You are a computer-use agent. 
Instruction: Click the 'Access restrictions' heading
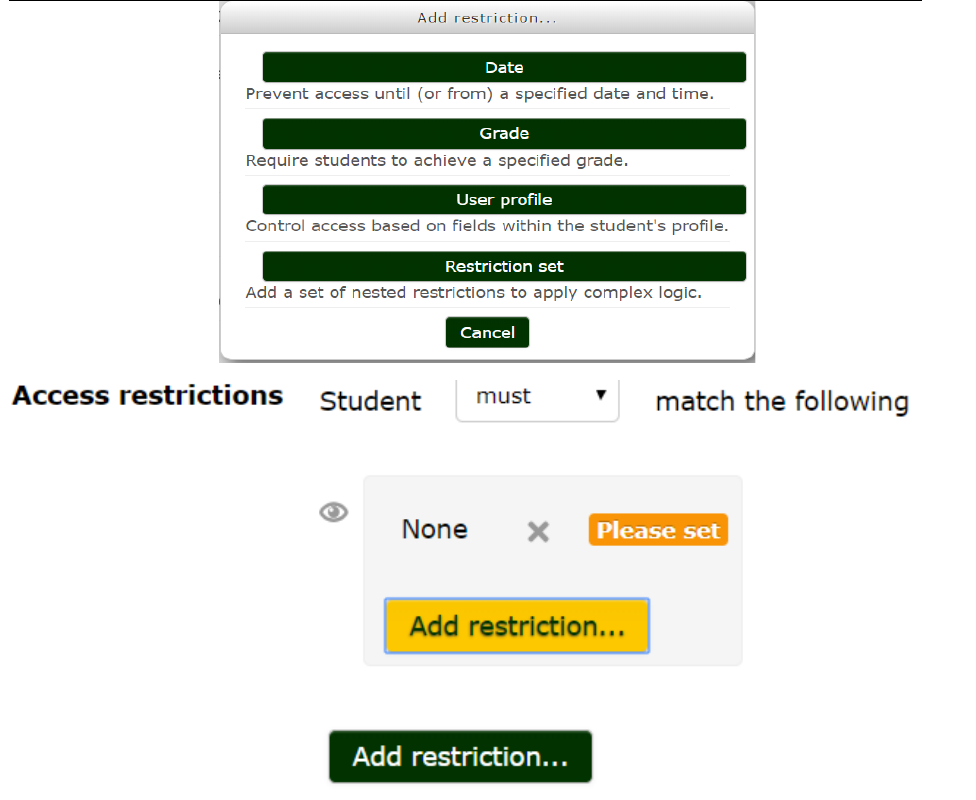click(x=148, y=396)
